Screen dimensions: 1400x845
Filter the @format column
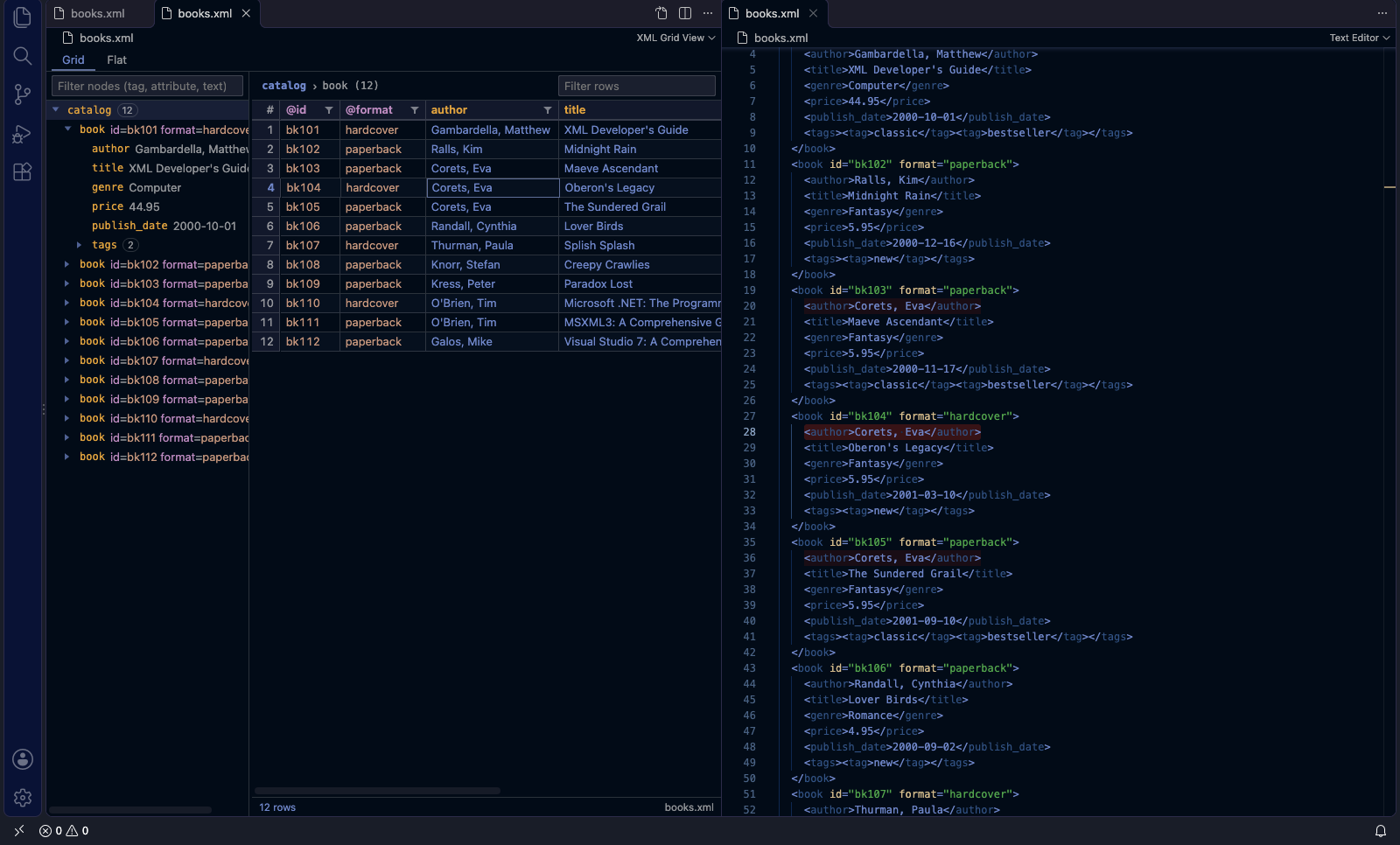(415, 110)
